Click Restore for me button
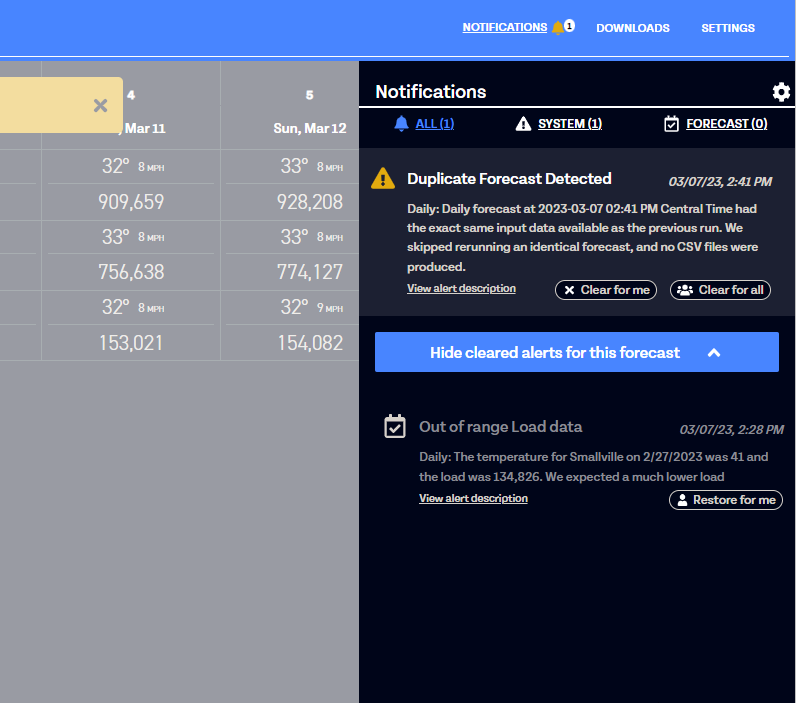The height and width of the screenshot is (703, 796). [725, 500]
